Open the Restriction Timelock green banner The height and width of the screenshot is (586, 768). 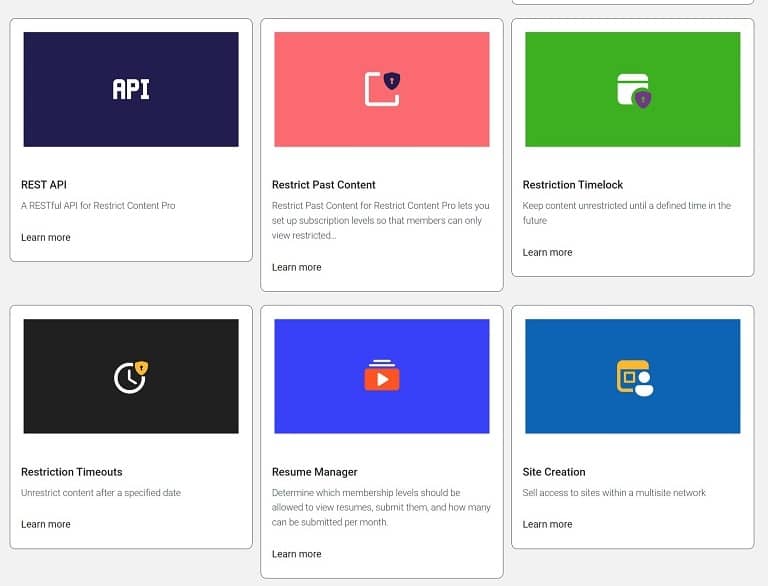[x=632, y=89]
